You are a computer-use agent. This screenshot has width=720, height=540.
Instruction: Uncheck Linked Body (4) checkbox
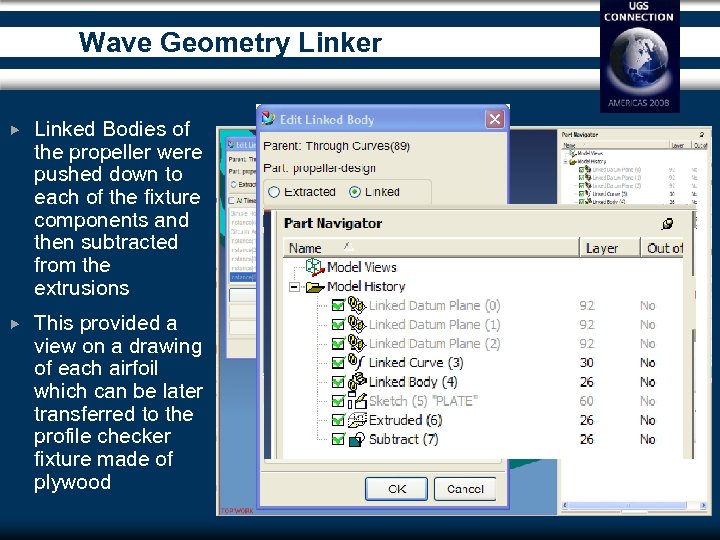coord(338,382)
